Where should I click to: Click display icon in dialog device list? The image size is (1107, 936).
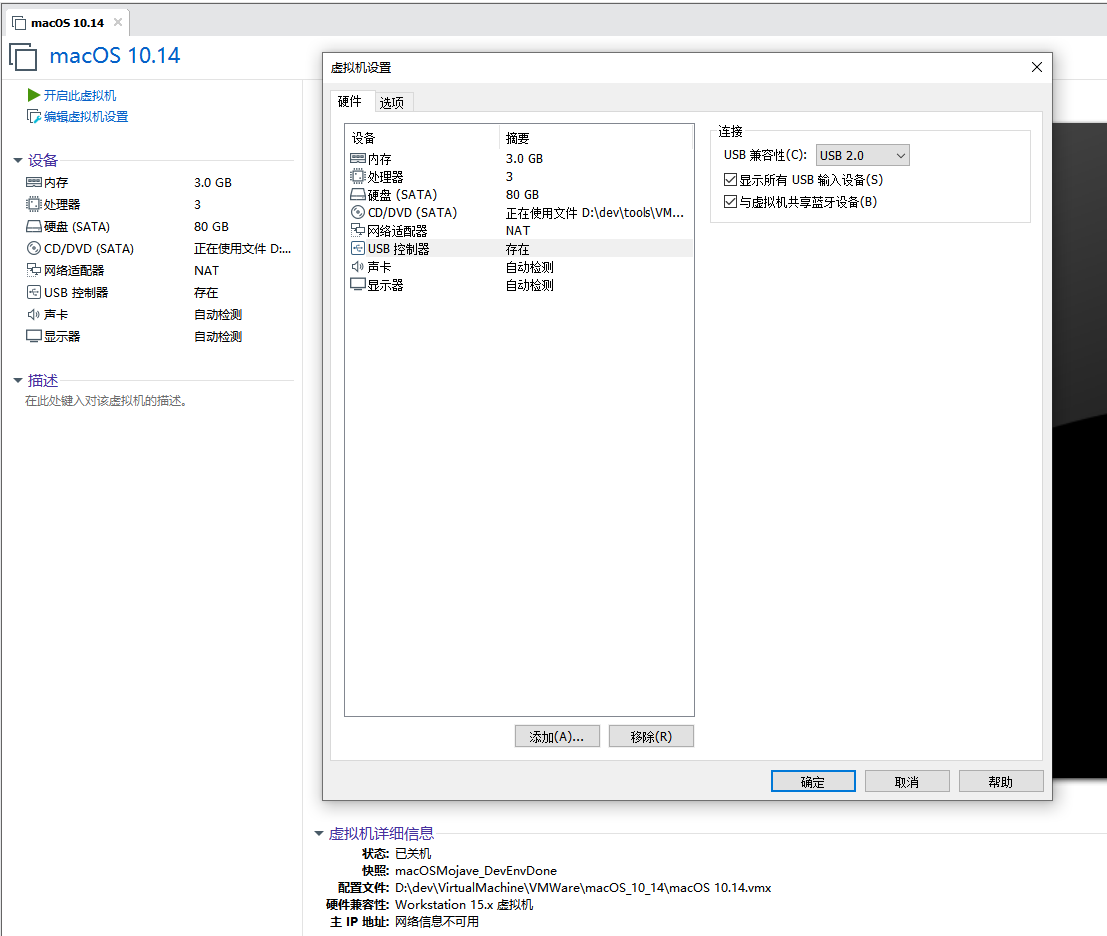[x=358, y=285]
